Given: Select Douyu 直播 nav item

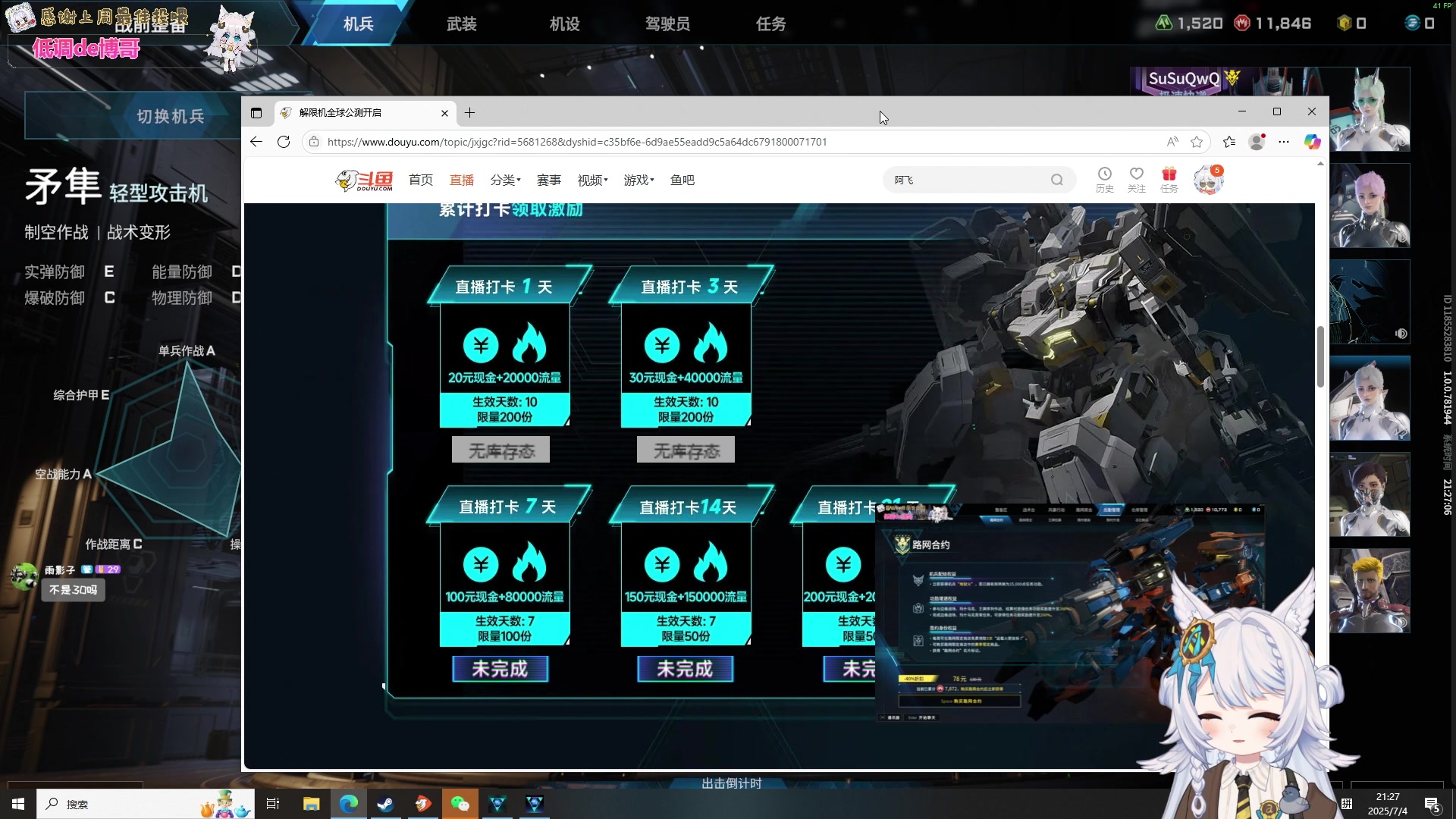Looking at the screenshot, I should click(462, 180).
